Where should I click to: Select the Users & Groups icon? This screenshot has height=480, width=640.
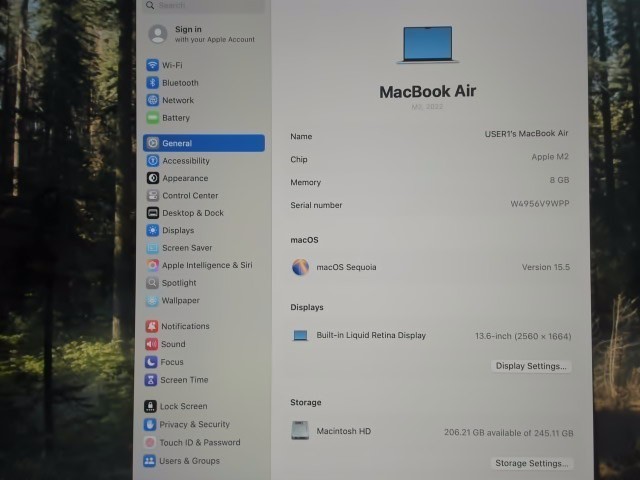(149, 461)
